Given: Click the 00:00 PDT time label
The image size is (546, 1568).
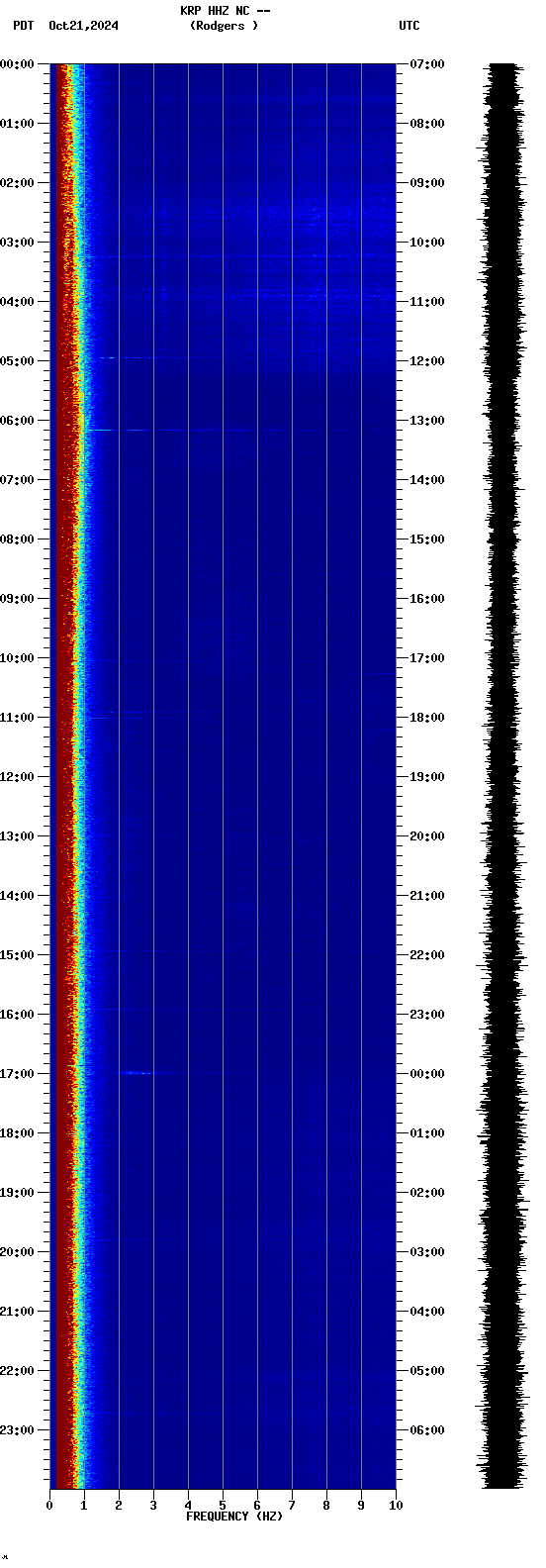Looking at the screenshot, I should click(17, 64).
